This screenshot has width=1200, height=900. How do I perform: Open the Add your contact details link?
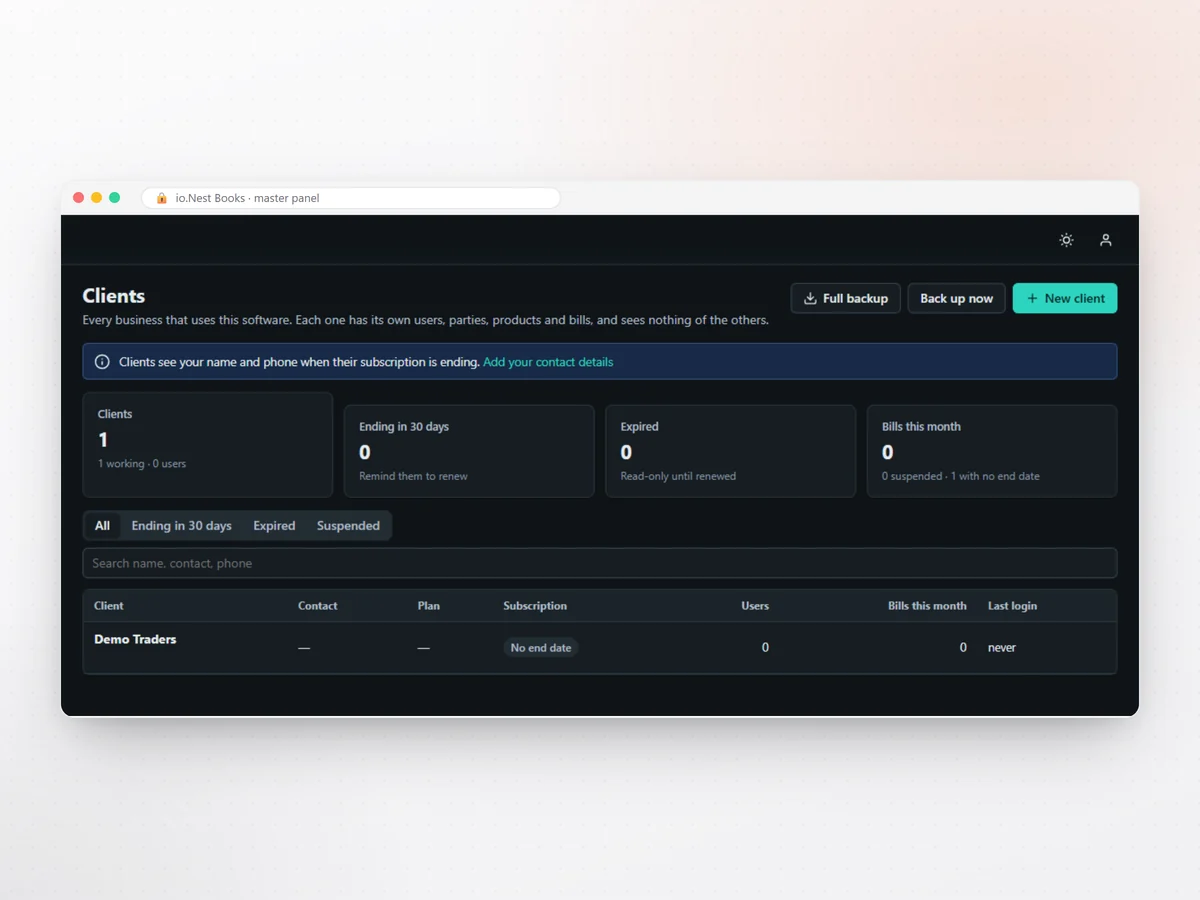tap(548, 362)
